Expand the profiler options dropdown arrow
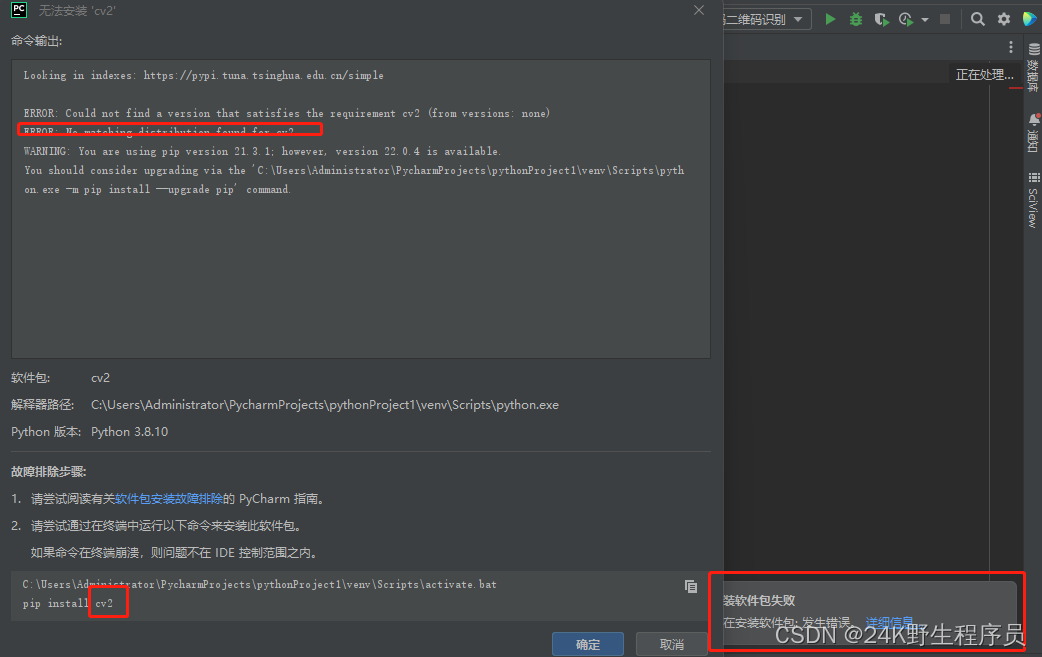 [x=924, y=20]
